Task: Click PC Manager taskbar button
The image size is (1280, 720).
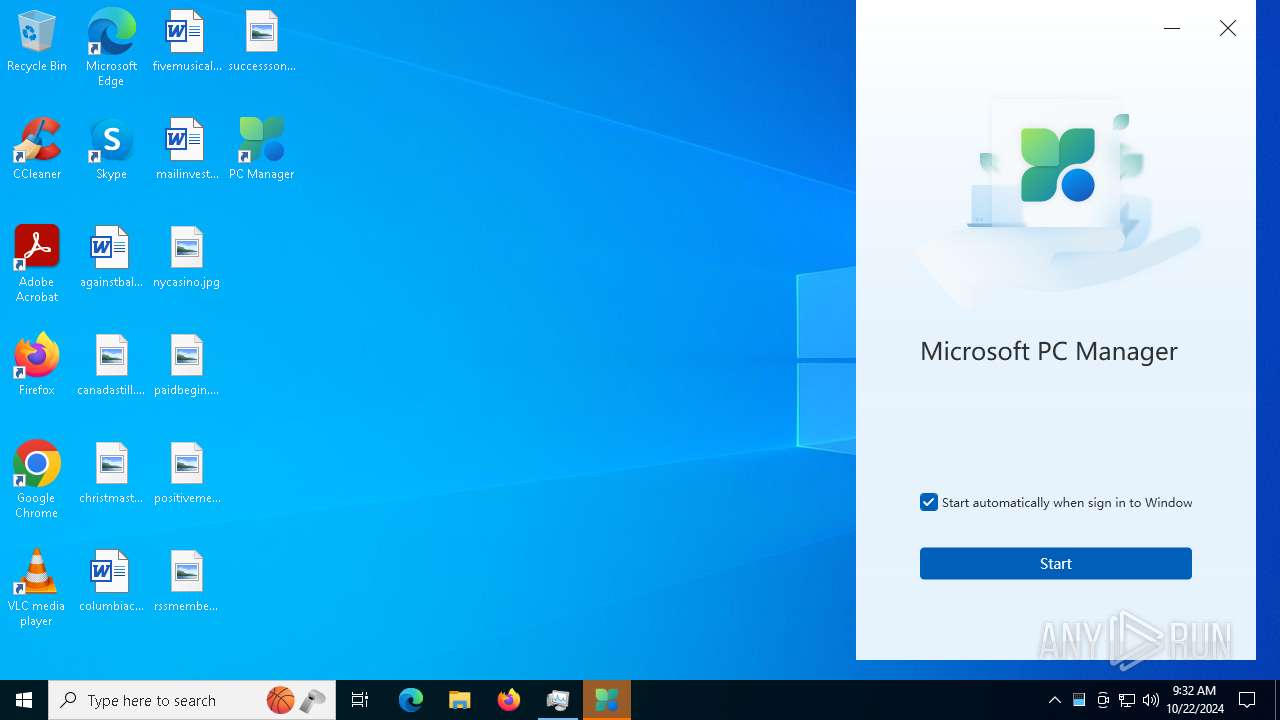Action: click(x=607, y=700)
